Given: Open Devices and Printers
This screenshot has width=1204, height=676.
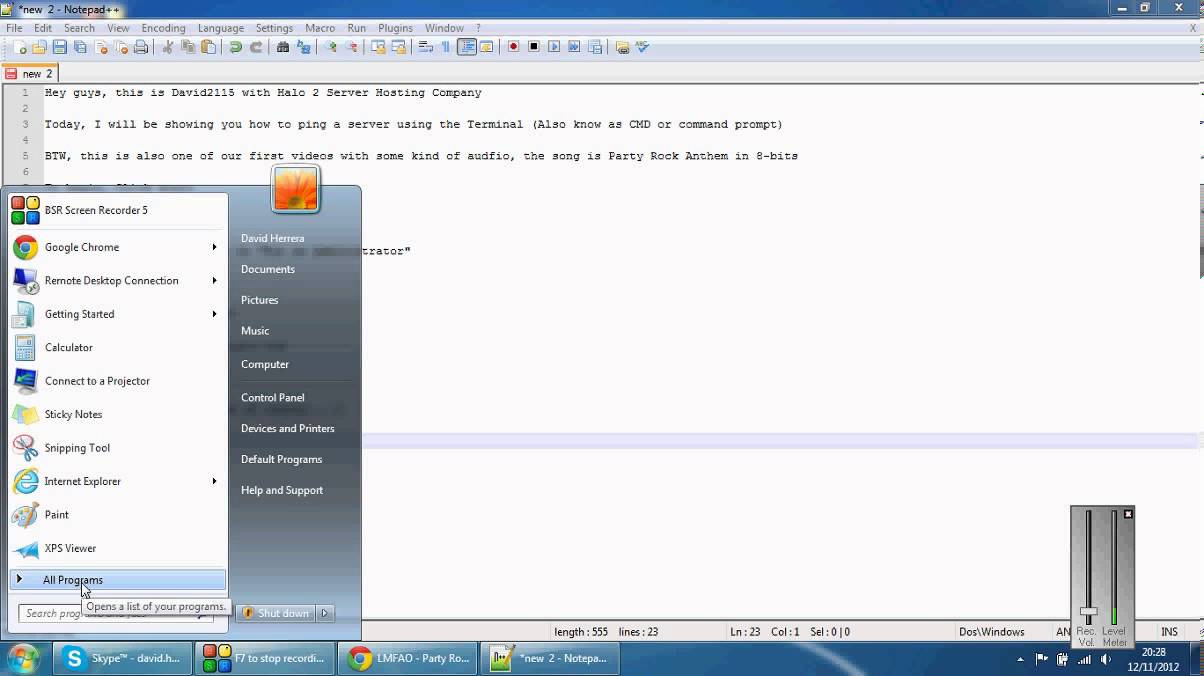Looking at the screenshot, I should coord(288,428).
